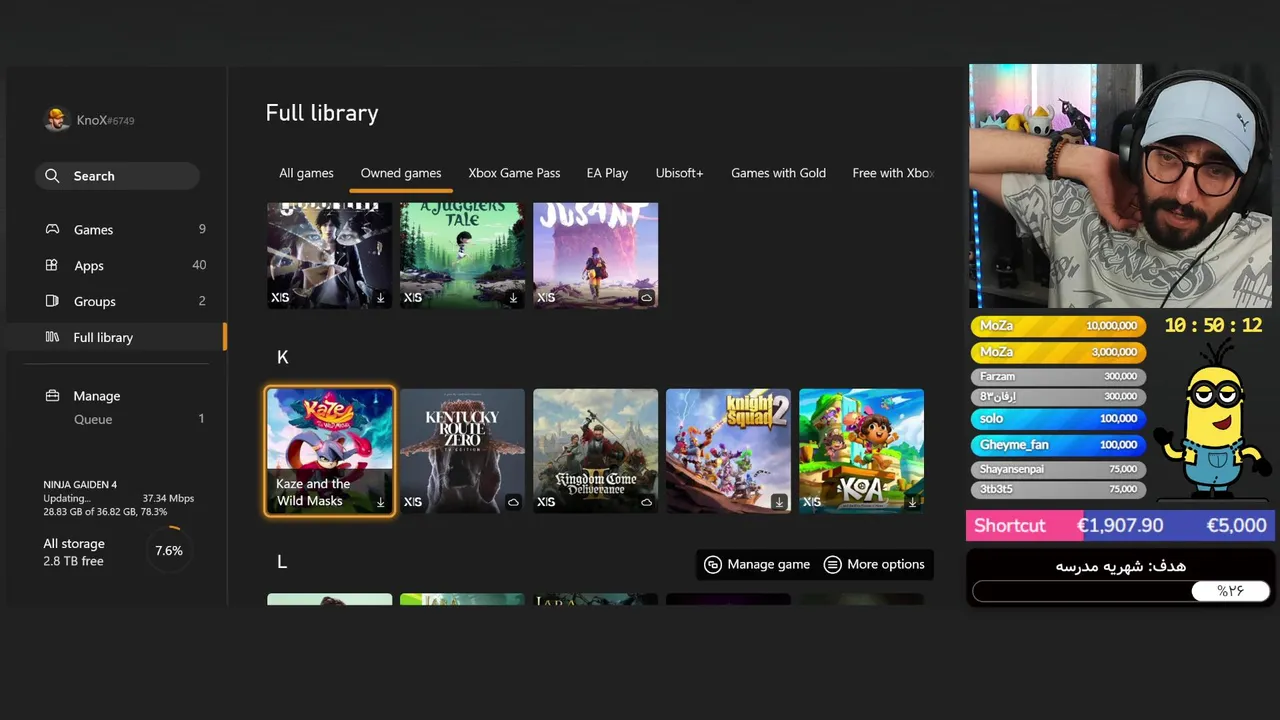Click the Manage game button
This screenshot has width=1280, height=720.
click(757, 564)
